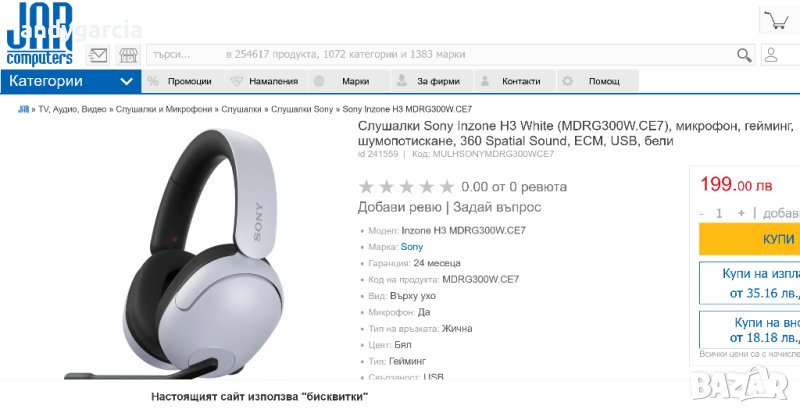Click the yellow КУПИ buy button
The height and width of the screenshot is (413, 800).
[749, 239]
